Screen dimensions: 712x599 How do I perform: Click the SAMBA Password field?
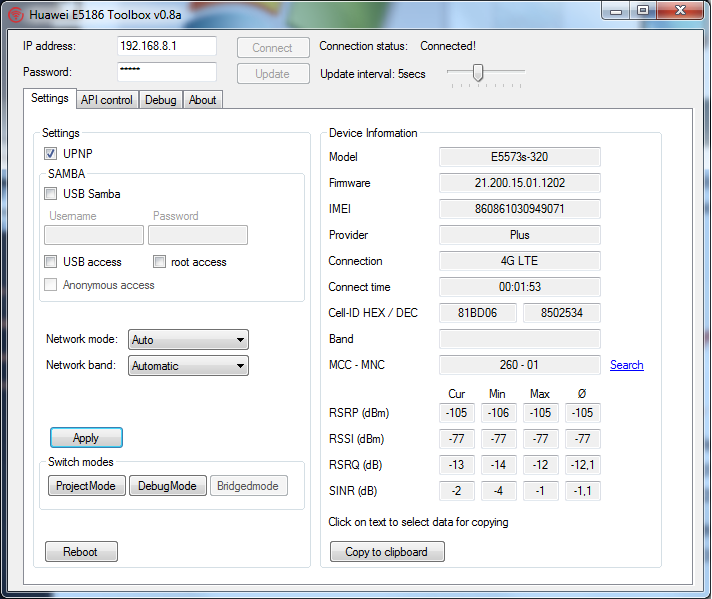pos(198,235)
